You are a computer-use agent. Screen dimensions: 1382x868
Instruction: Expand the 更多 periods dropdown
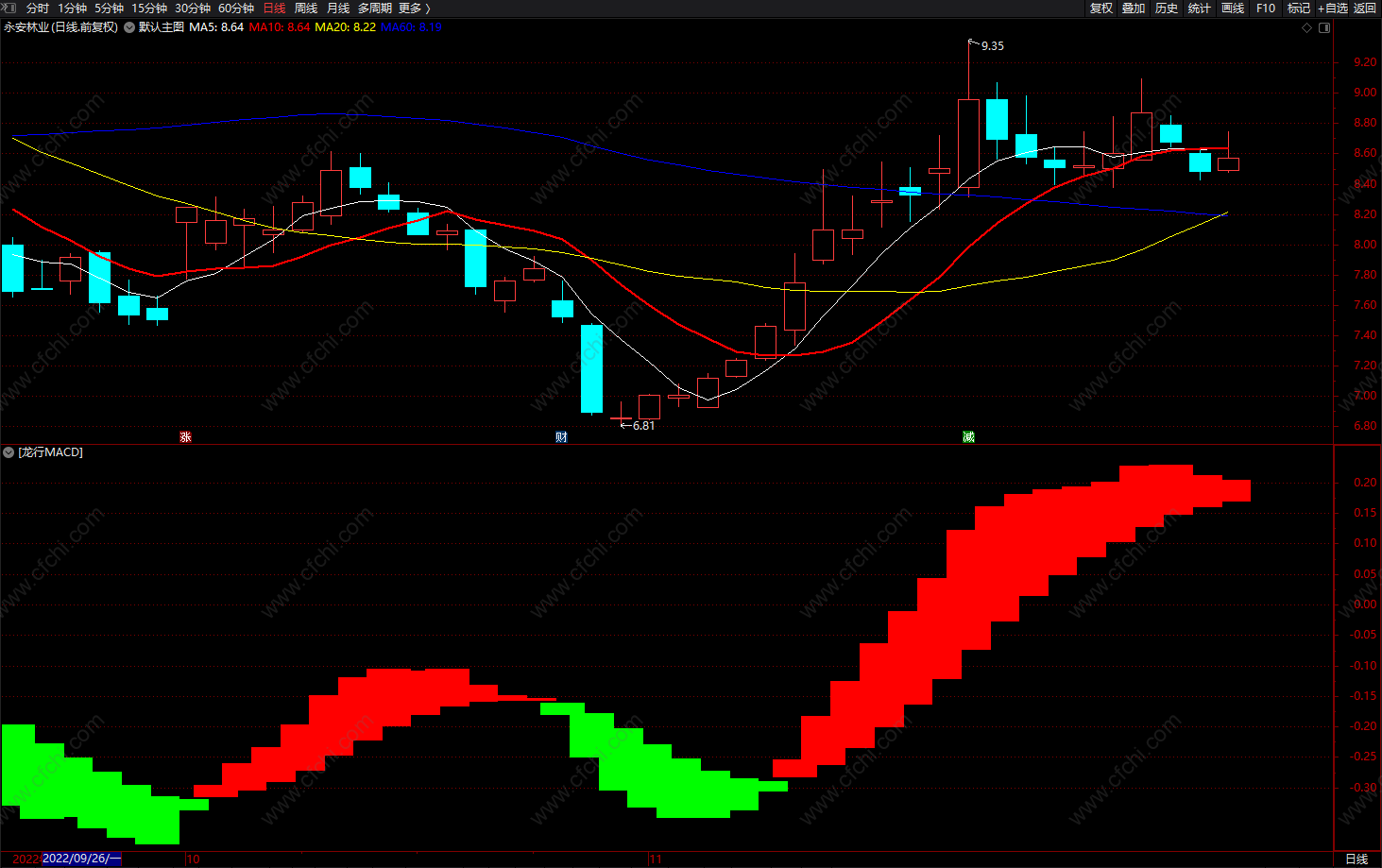(414, 8)
